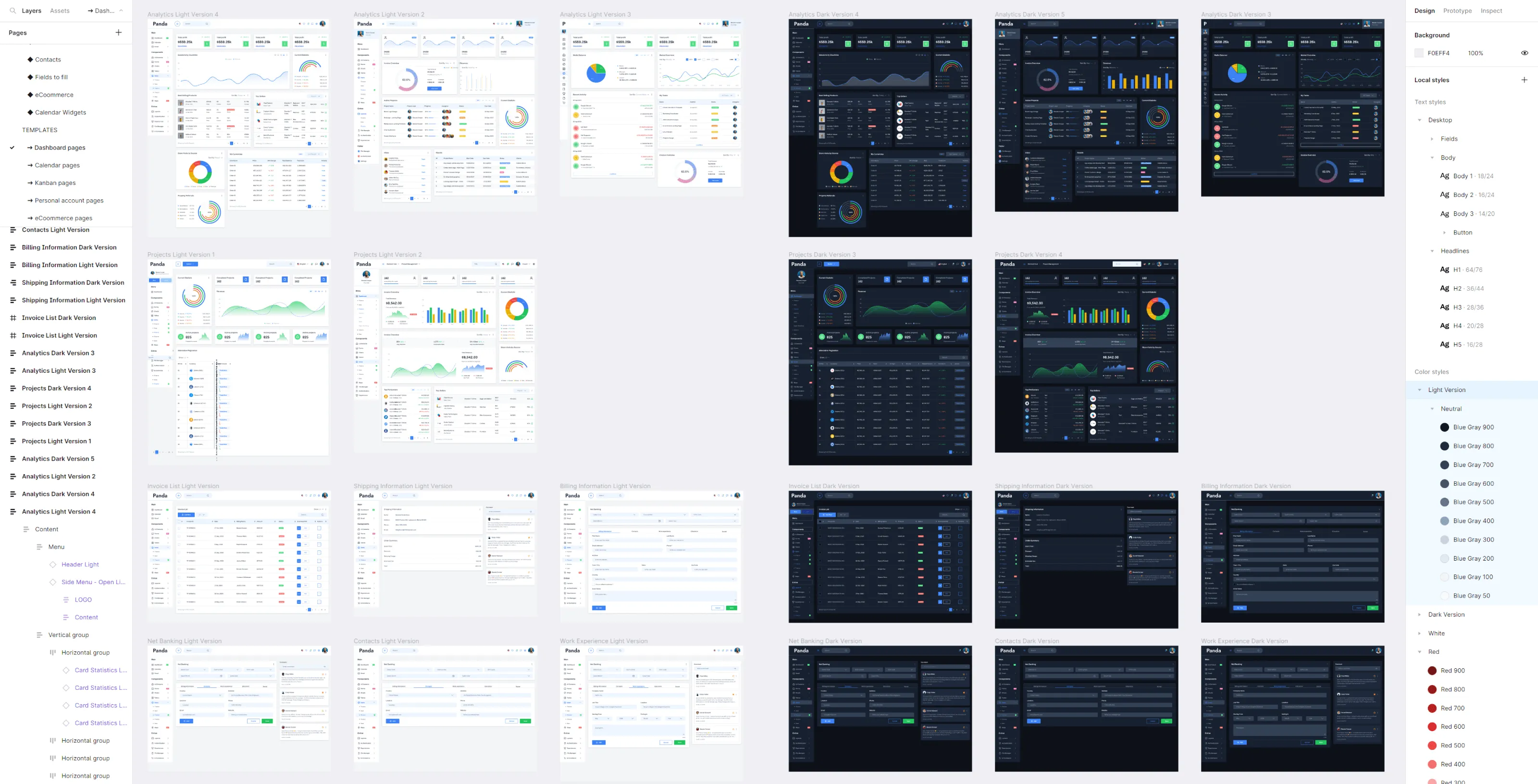Collapse the Desktop text styles group
The height and width of the screenshot is (784, 1538).
[x=1419, y=120]
